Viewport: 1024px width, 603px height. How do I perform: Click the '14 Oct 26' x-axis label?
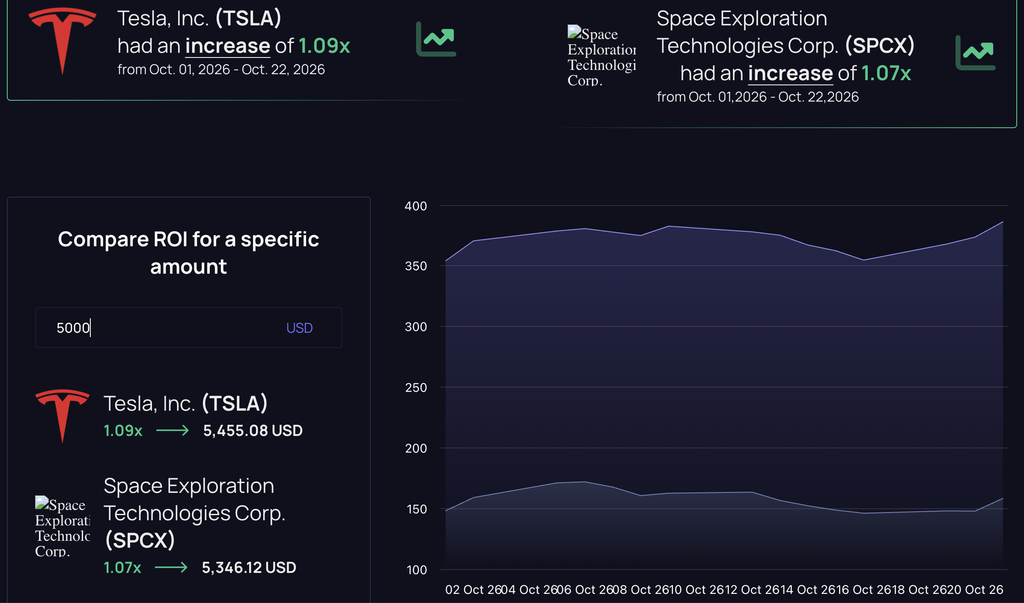[x=807, y=589]
